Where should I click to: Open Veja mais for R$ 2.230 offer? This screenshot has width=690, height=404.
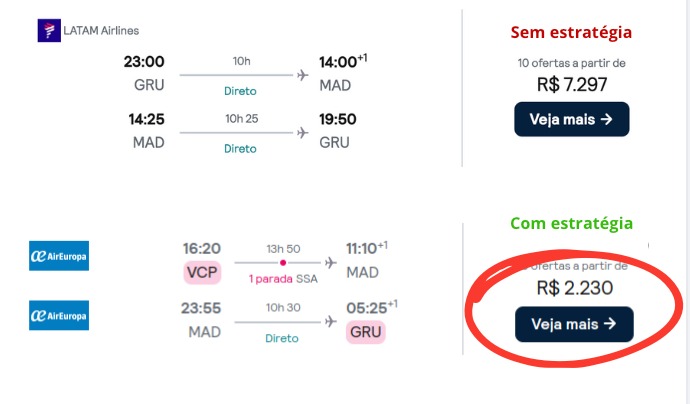[574, 324]
